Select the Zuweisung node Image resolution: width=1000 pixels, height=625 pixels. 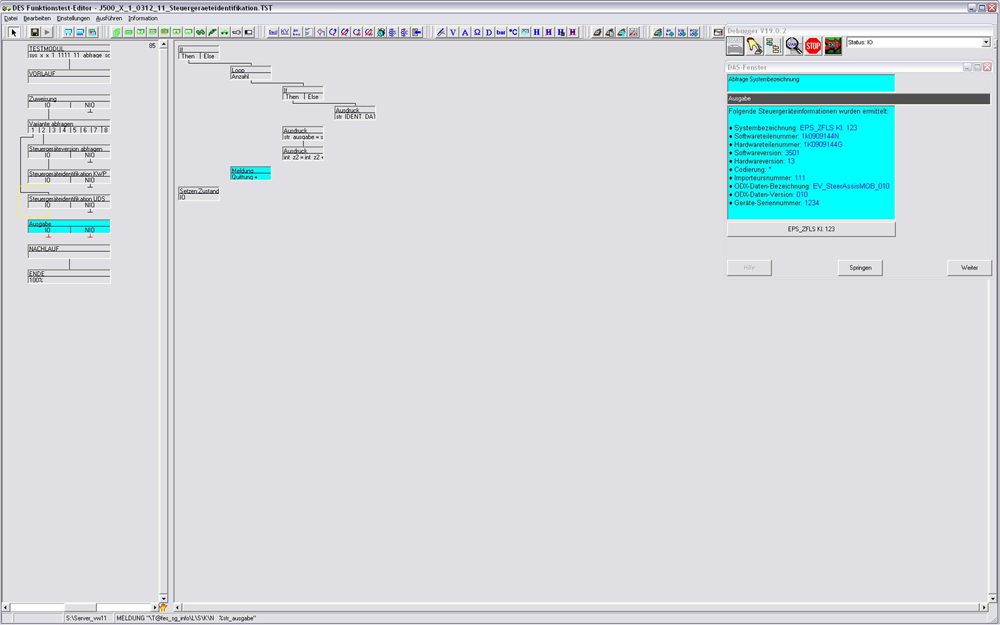[69, 102]
